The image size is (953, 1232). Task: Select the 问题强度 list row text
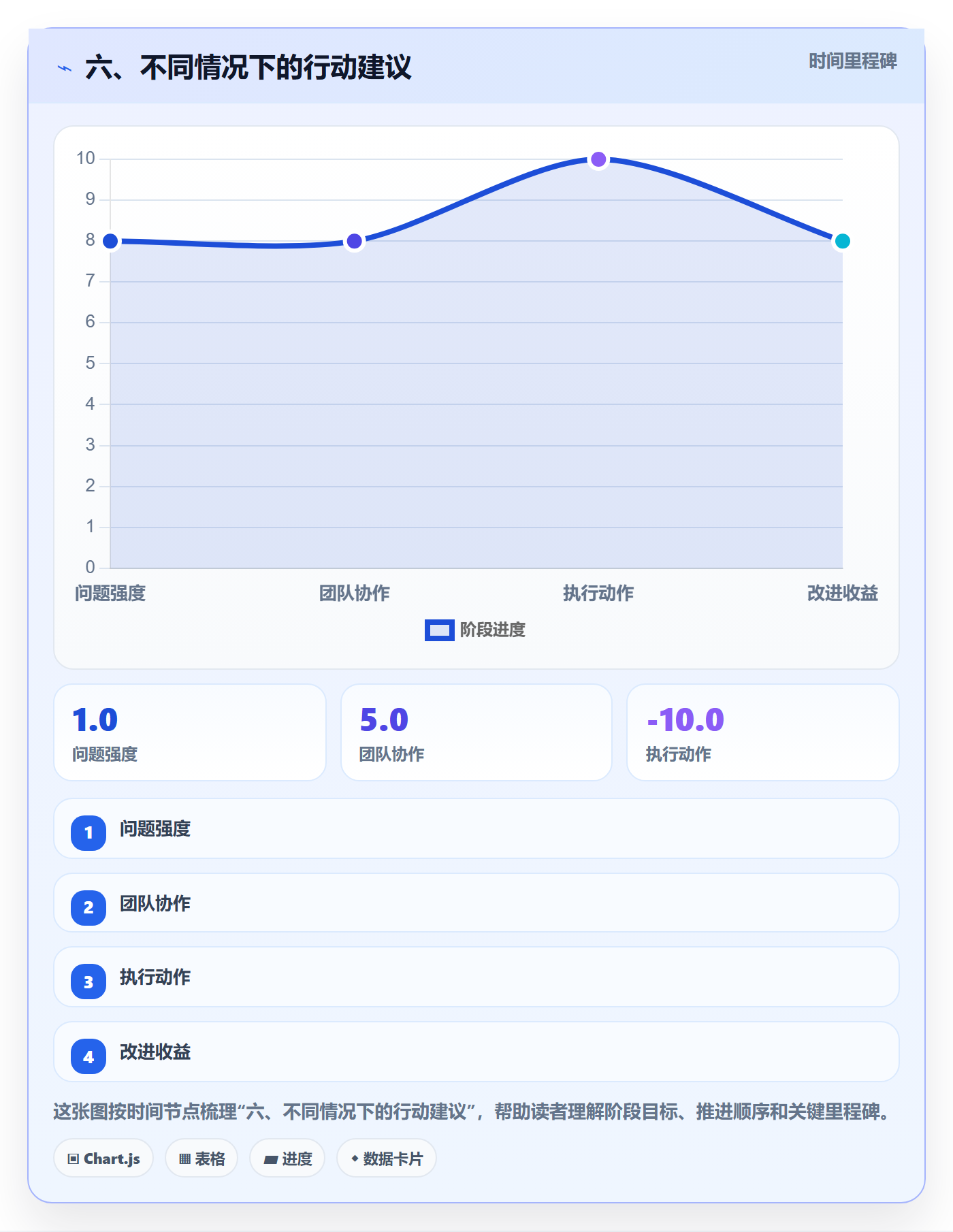155,829
